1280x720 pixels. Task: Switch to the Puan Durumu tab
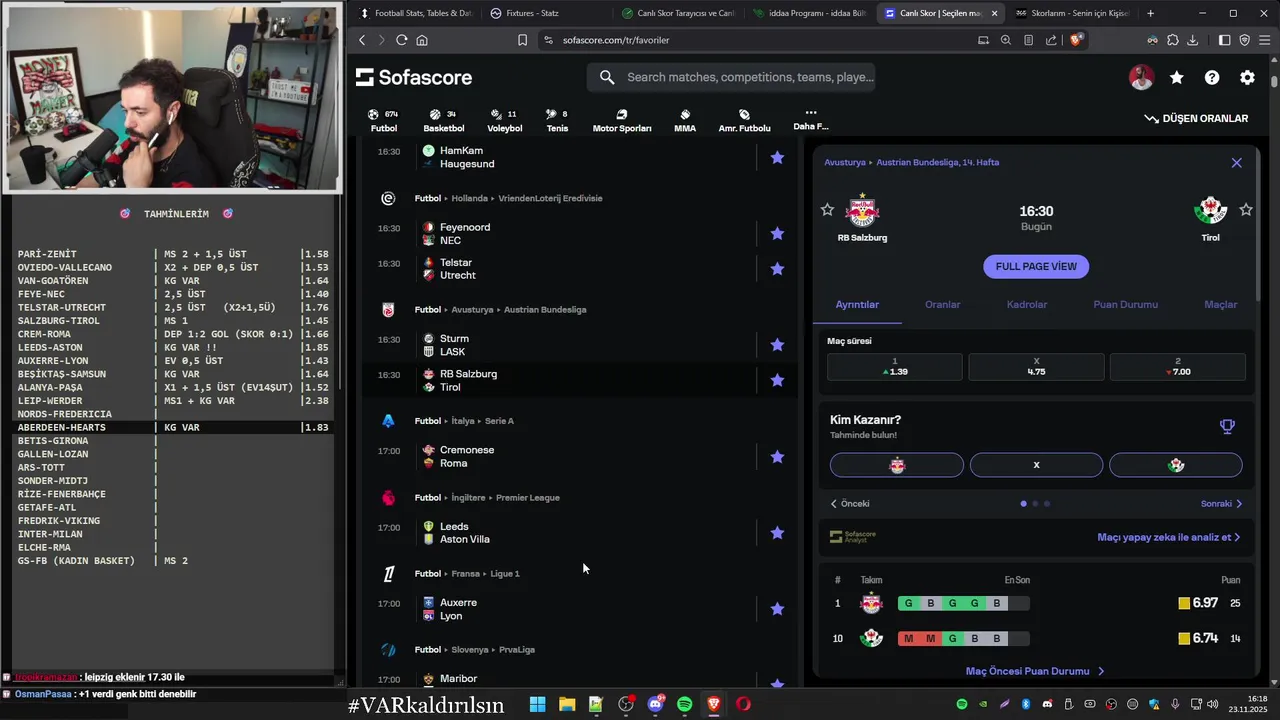point(1126,304)
